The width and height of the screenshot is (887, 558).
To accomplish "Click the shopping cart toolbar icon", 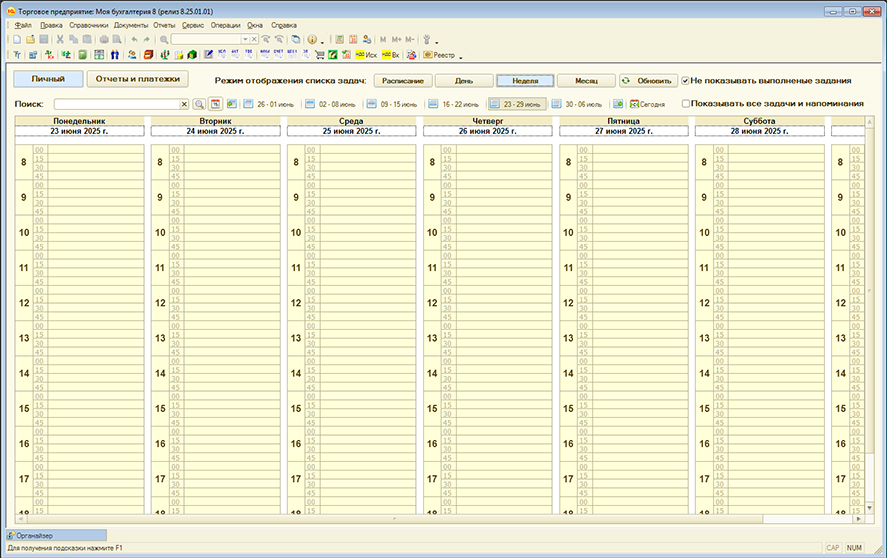I will [x=319, y=54].
